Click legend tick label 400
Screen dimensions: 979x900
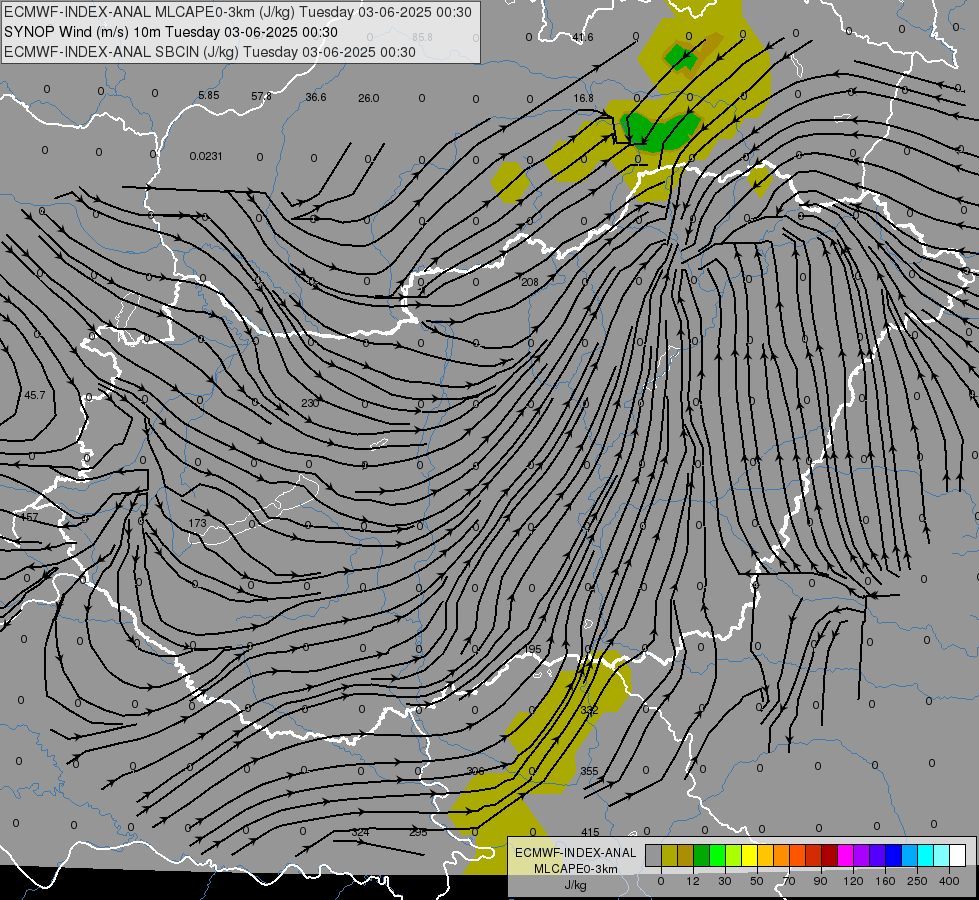click(949, 881)
